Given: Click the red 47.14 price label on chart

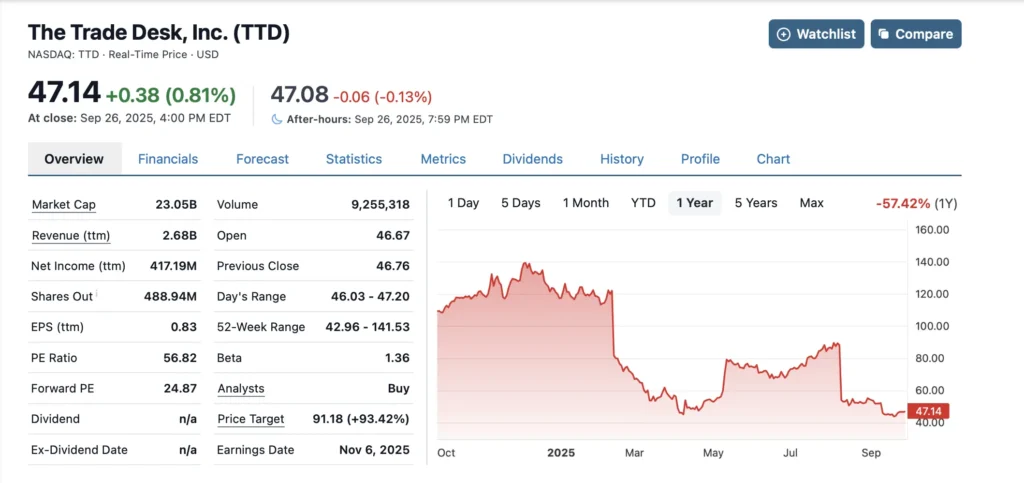Looking at the screenshot, I should (x=931, y=411).
